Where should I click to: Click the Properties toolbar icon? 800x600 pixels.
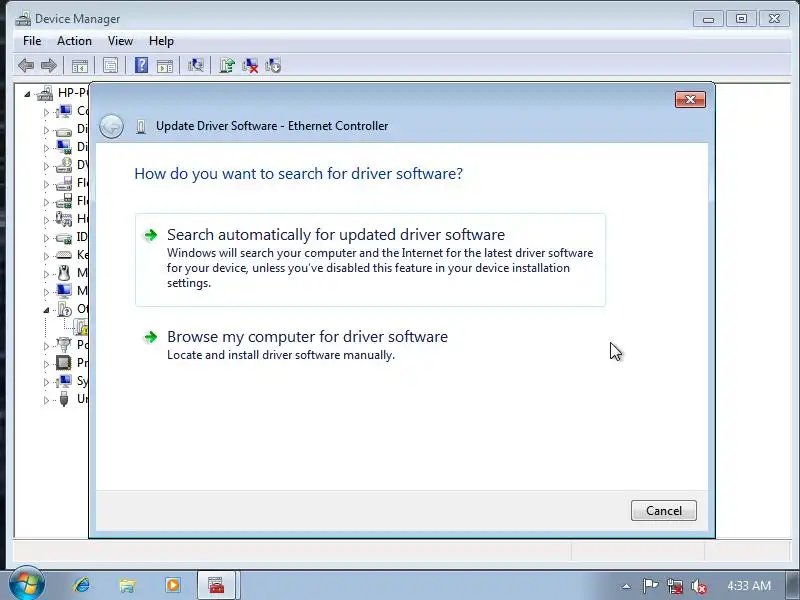pos(110,65)
